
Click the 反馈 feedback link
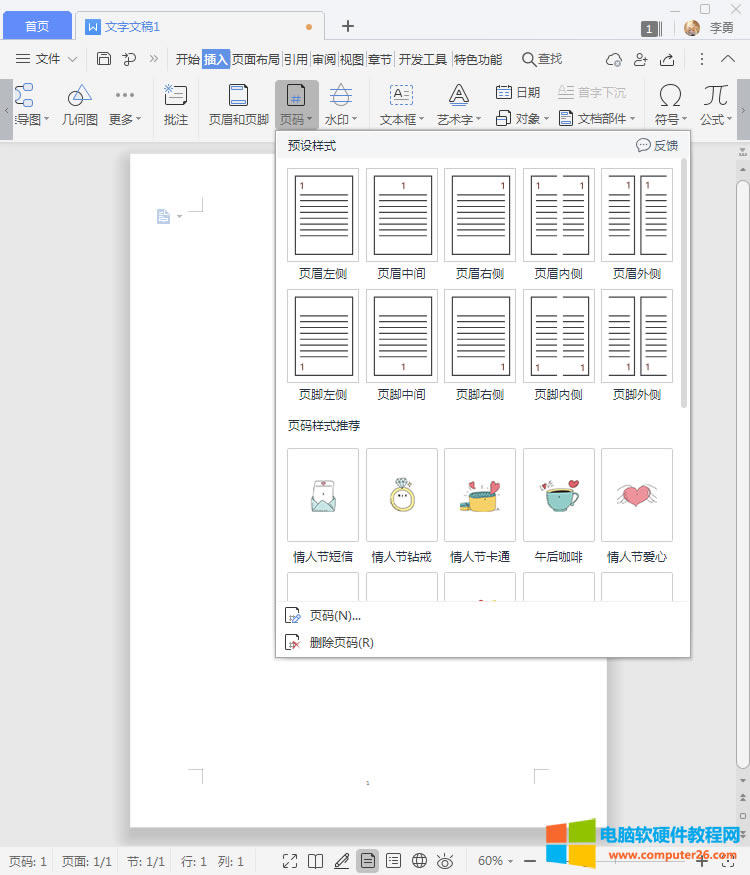tap(657, 145)
